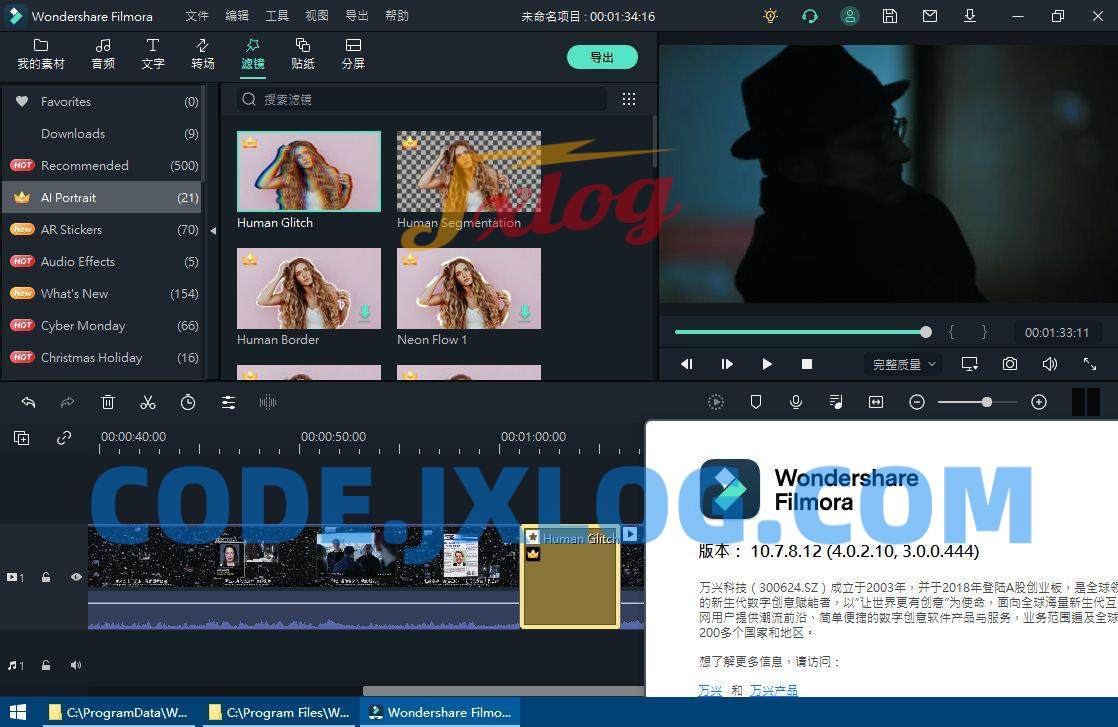Take a snapshot with the camera icon
1118x727 pixels.
click(x=1010, y=364)
